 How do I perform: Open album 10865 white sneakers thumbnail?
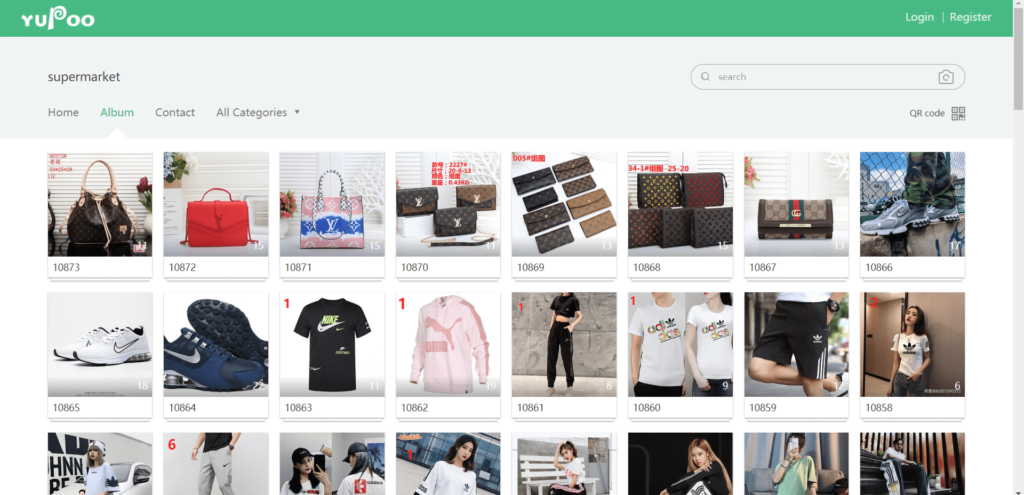point(100,344)
